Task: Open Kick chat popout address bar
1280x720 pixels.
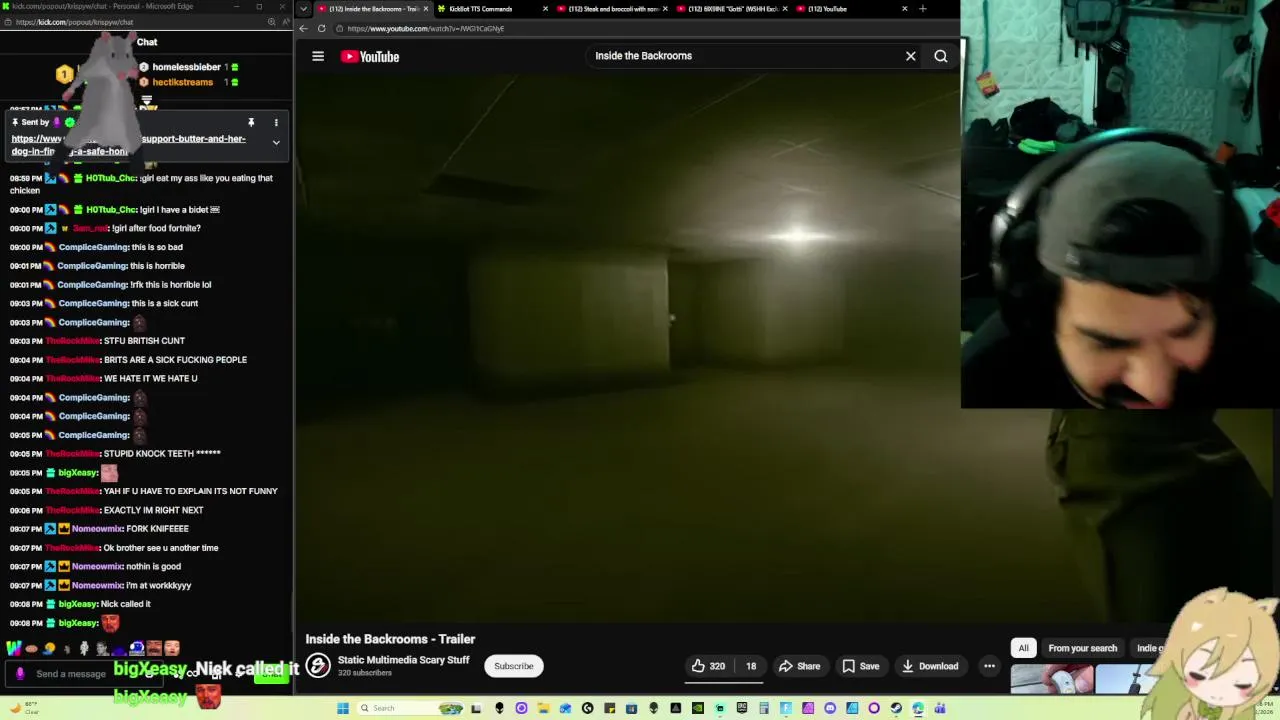Action: 73,21
